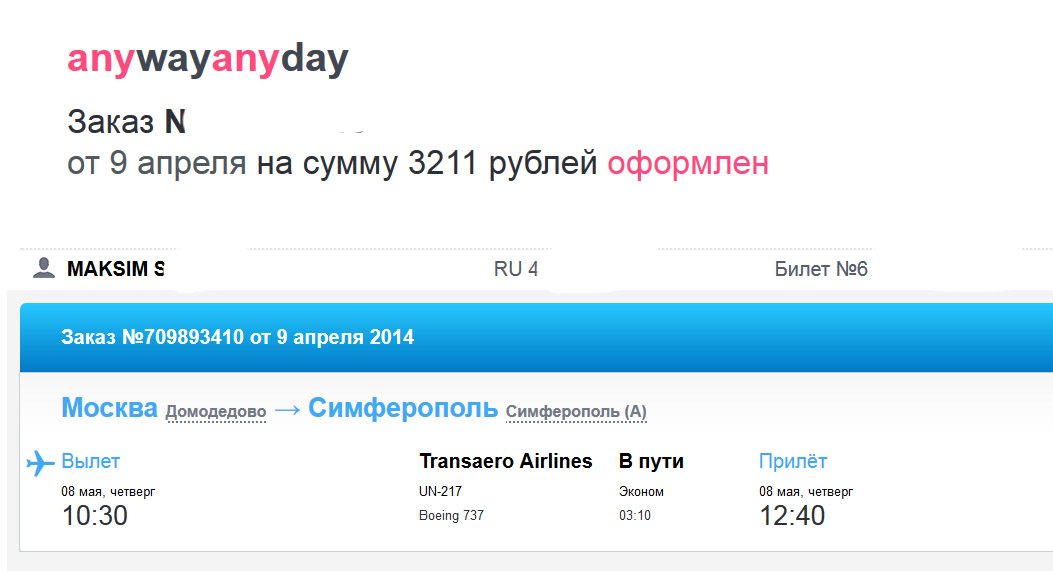Click the passenger person icon
The width and height of the screenshot is (1053, 571).
pos(44,267)
